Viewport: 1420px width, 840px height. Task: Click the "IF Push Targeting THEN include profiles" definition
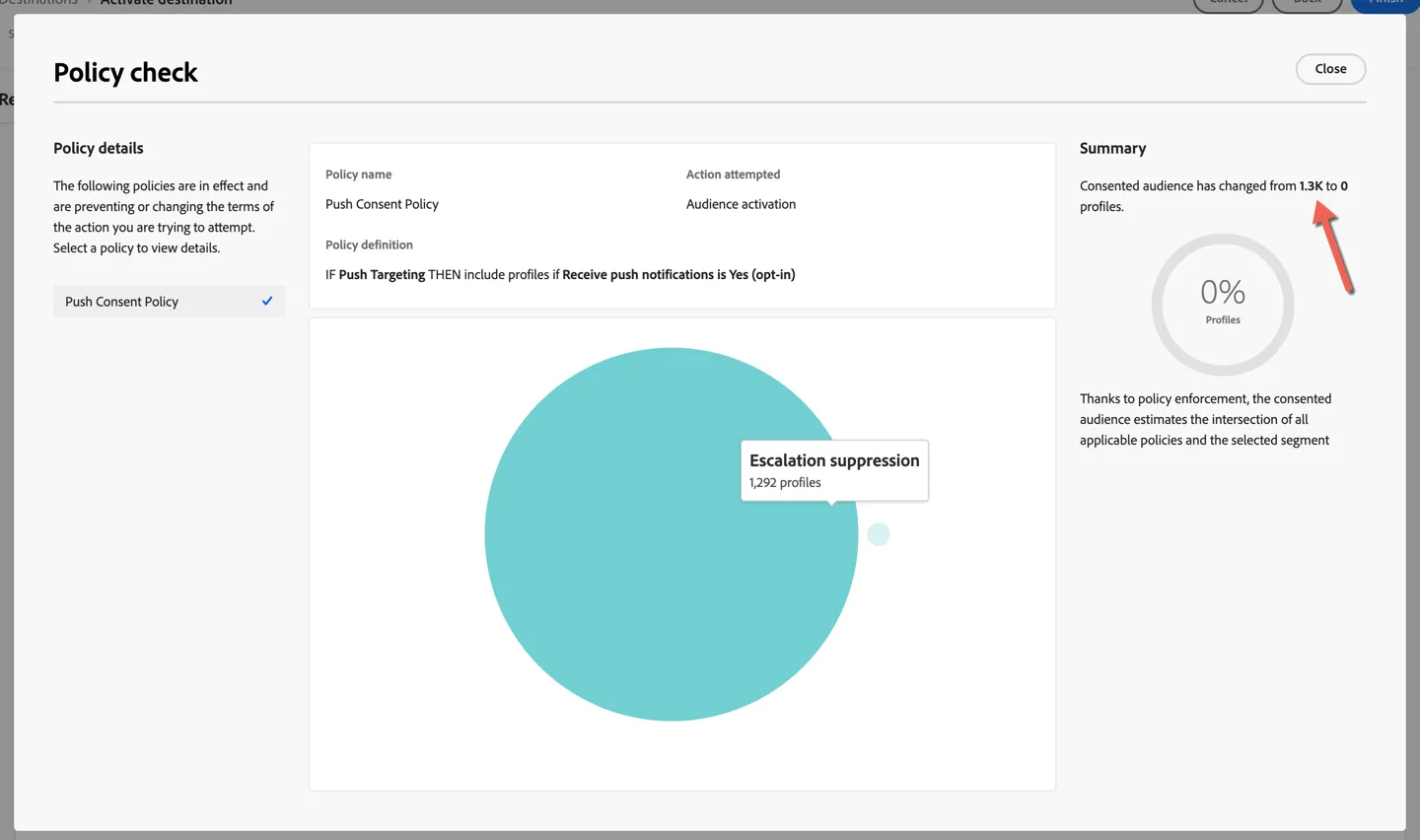coord(560,274)
